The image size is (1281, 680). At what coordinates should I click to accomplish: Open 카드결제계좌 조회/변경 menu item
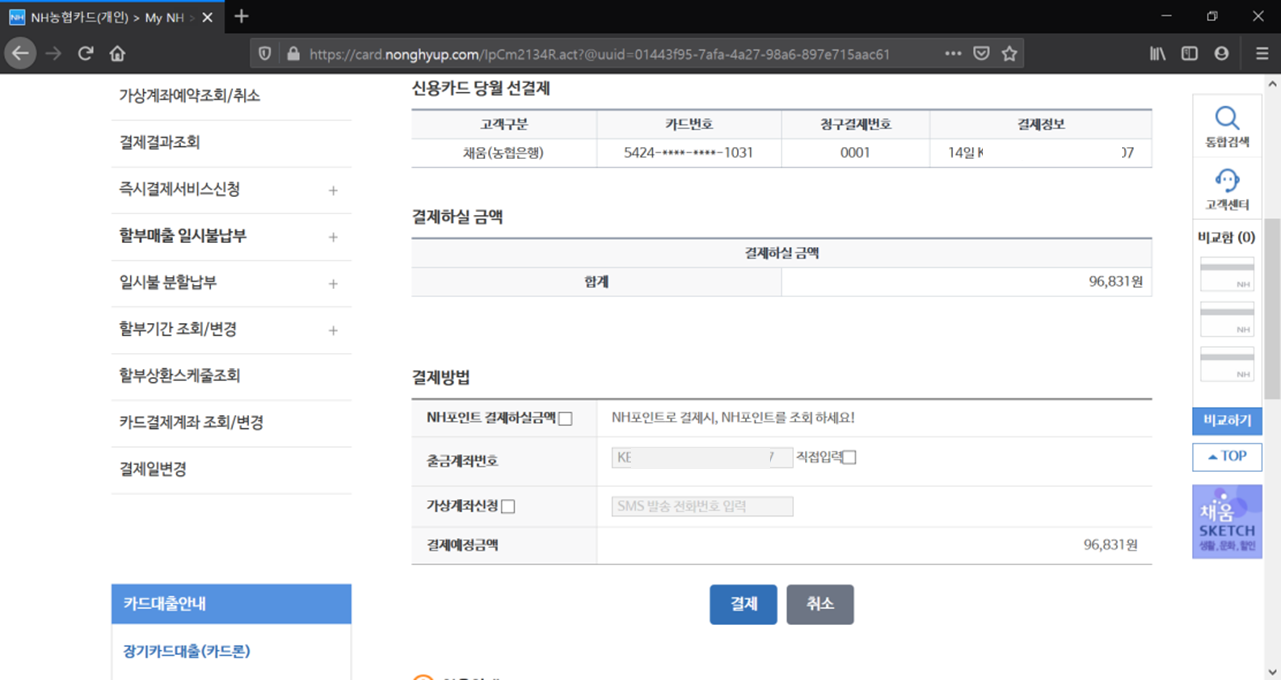tap(191, 422)
